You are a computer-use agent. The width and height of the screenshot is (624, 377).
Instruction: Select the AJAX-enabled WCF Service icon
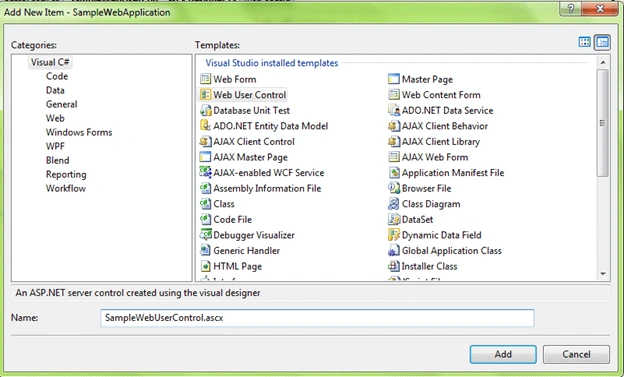205,172
